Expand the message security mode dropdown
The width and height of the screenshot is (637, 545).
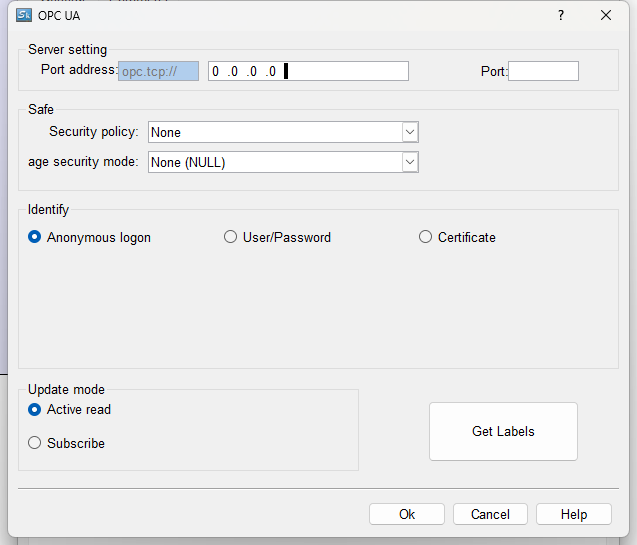[x=409, y=162]
